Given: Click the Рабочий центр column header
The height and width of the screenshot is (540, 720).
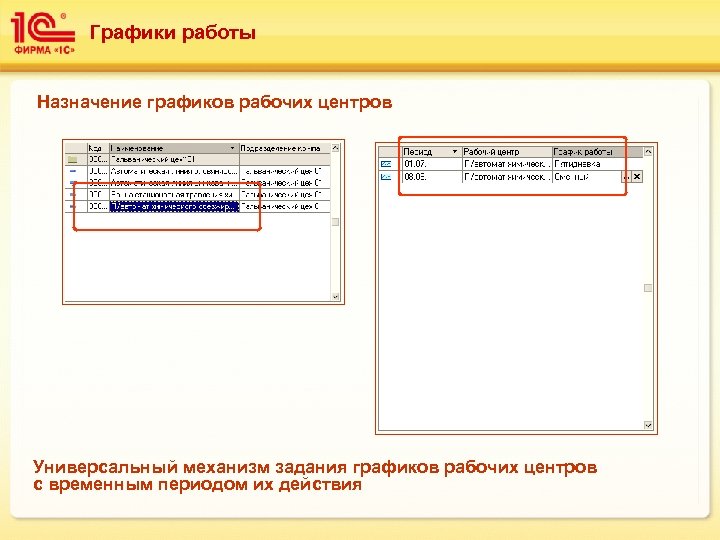Looking at the screenshot, I should 506,152.
